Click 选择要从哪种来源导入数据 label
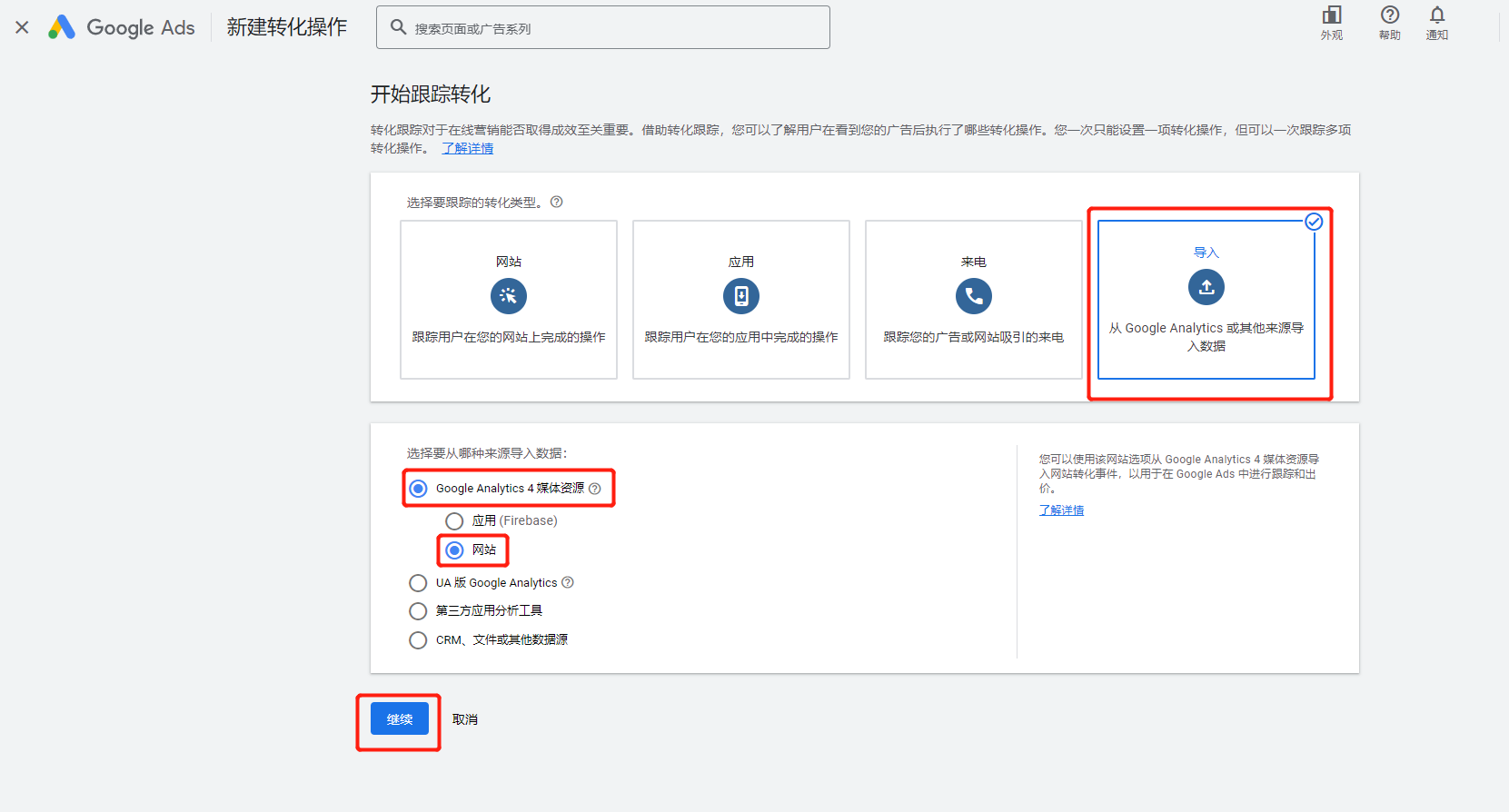 click(487, 453)
